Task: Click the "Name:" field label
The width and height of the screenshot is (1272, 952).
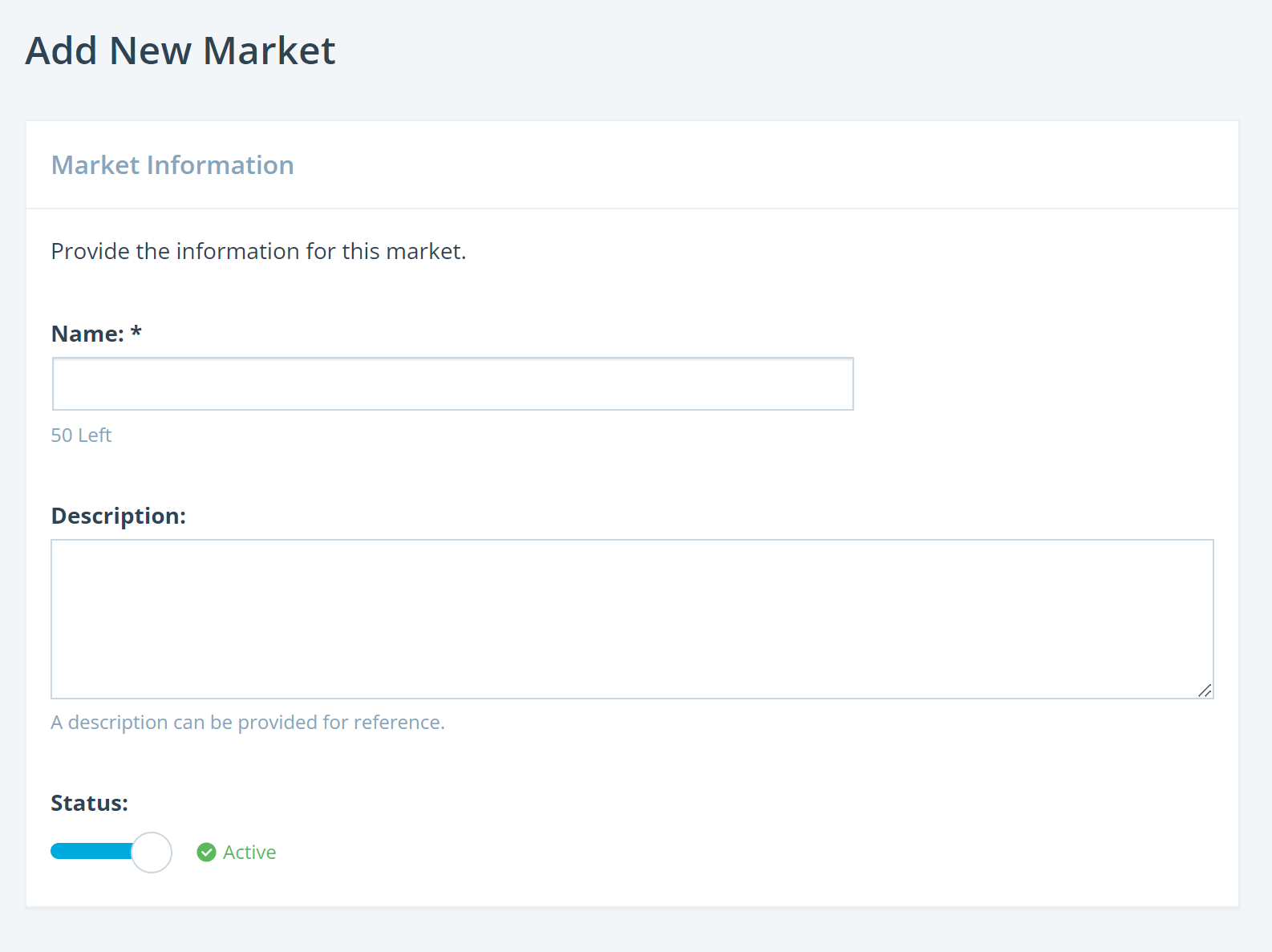Action: [x=87, y=334]
